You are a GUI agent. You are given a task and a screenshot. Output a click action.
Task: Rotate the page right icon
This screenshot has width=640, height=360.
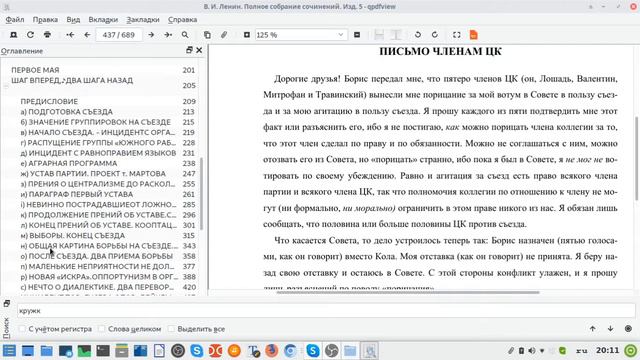click(435, 35)
